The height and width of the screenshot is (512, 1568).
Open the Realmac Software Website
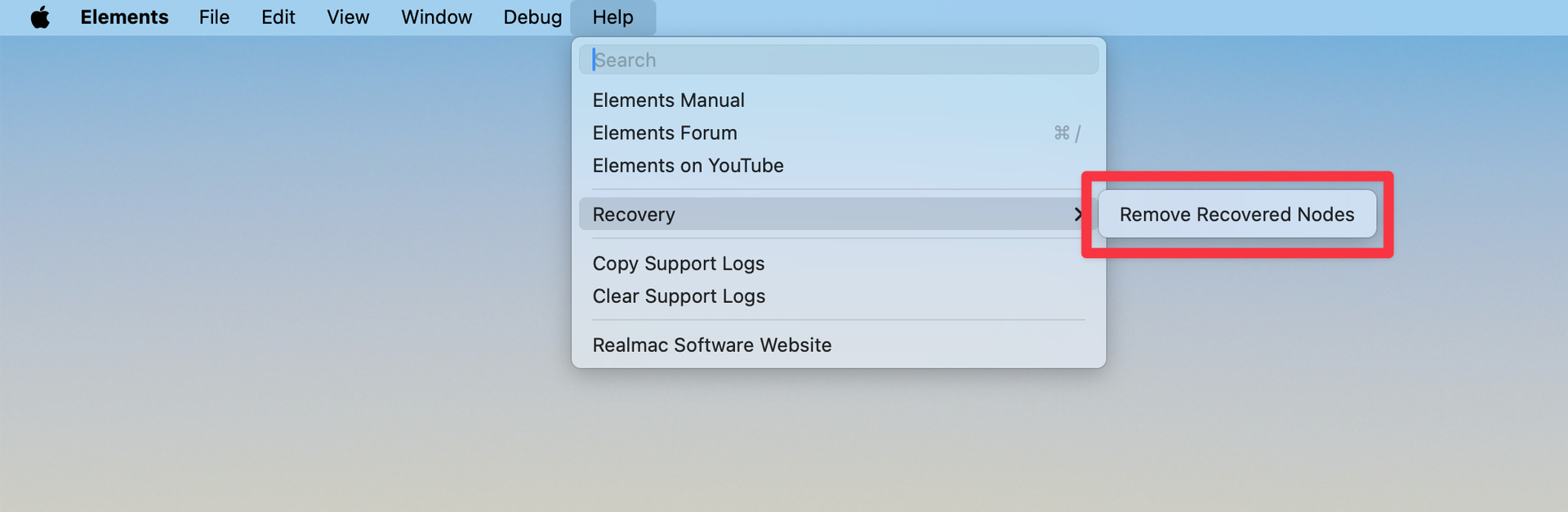pos(711,345)
